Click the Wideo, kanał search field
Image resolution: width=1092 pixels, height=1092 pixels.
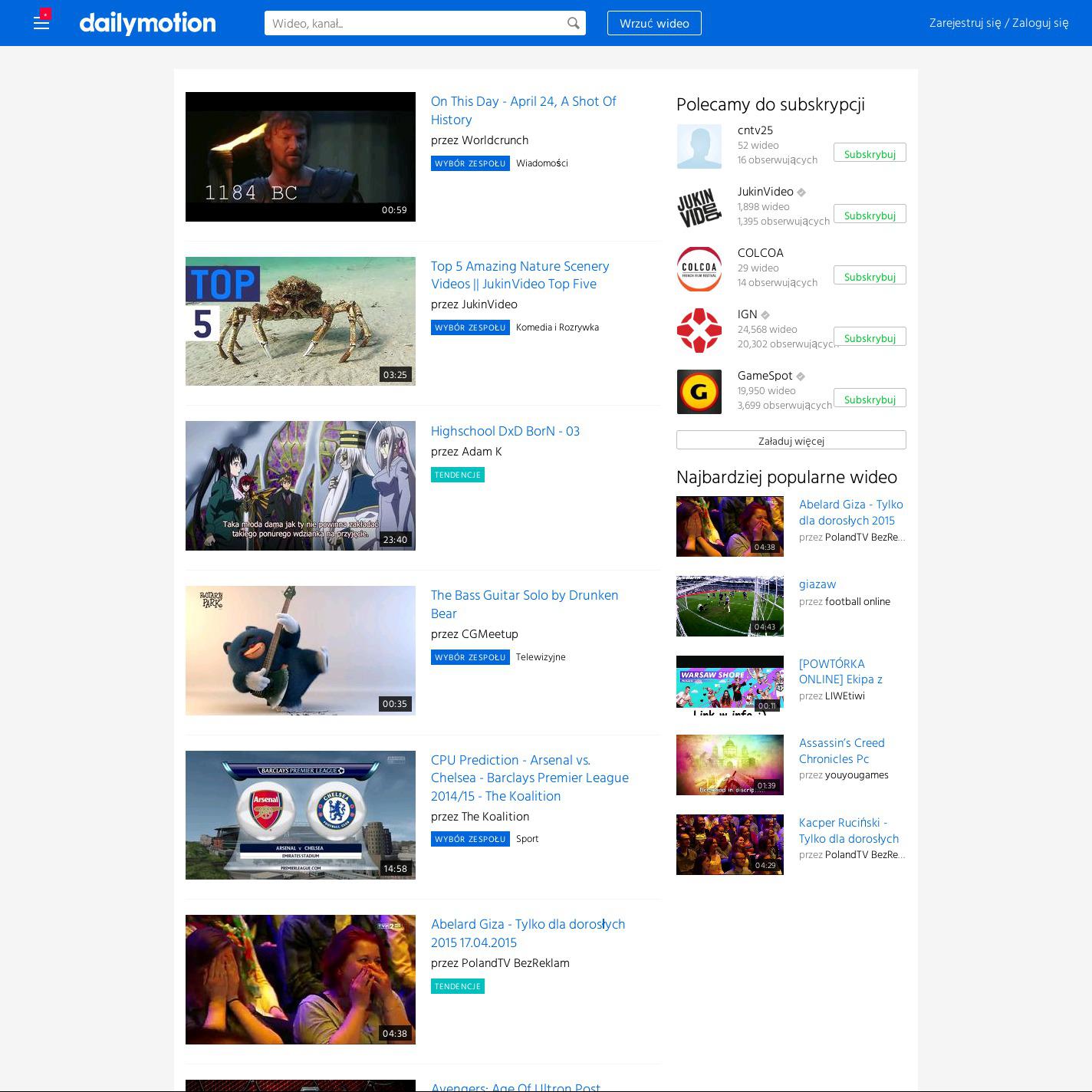point(414,23)
